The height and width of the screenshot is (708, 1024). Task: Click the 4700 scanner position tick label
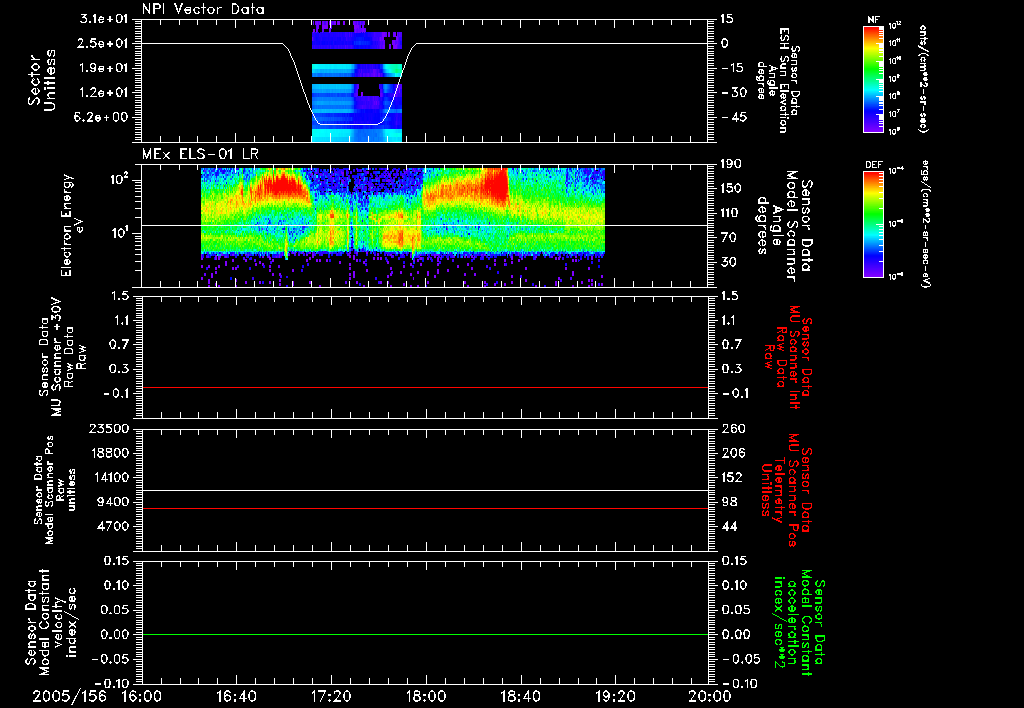point(113,526)
